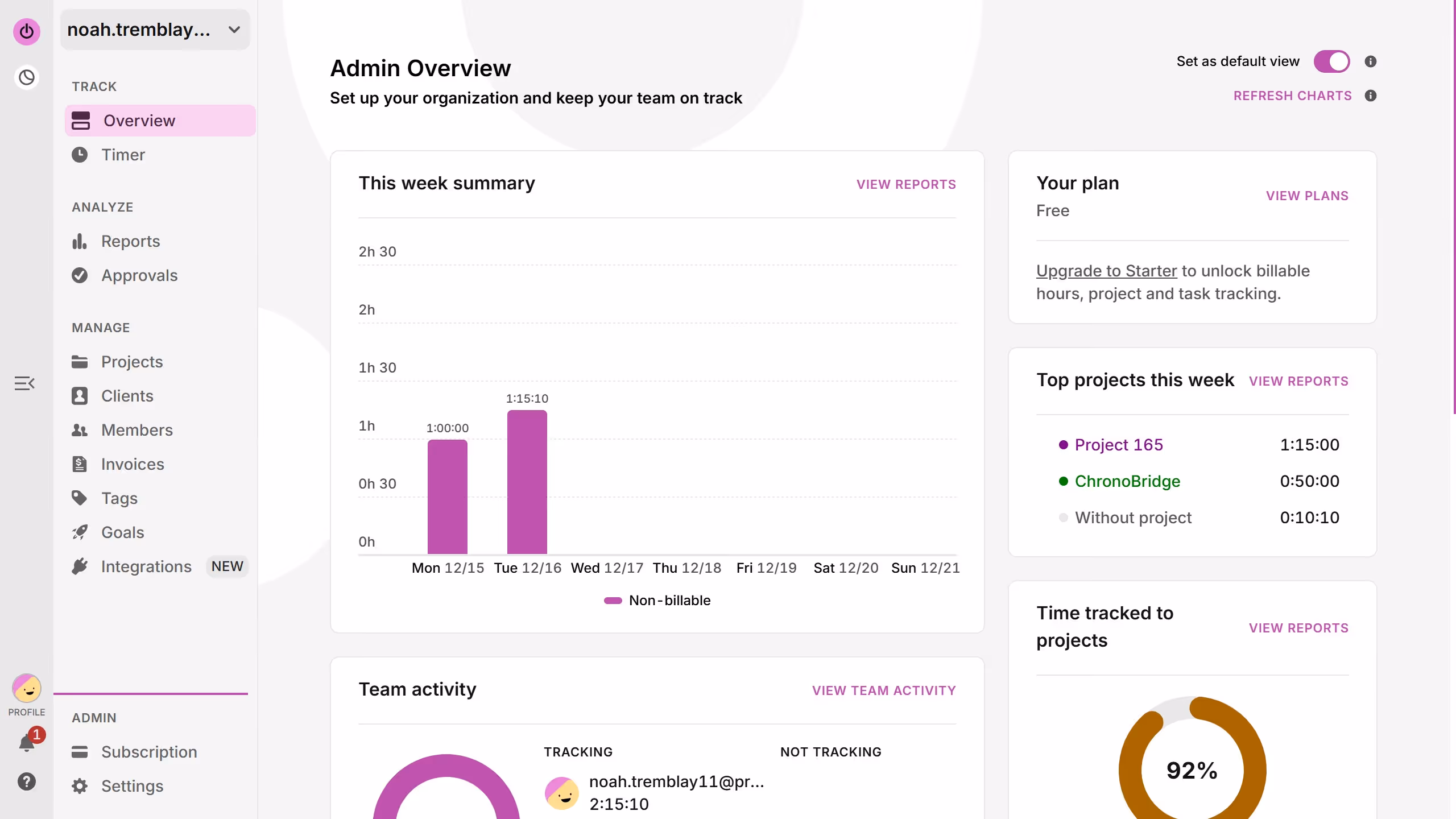
Task: Click the Reports bar chart icon
Action: pos(80,241)
